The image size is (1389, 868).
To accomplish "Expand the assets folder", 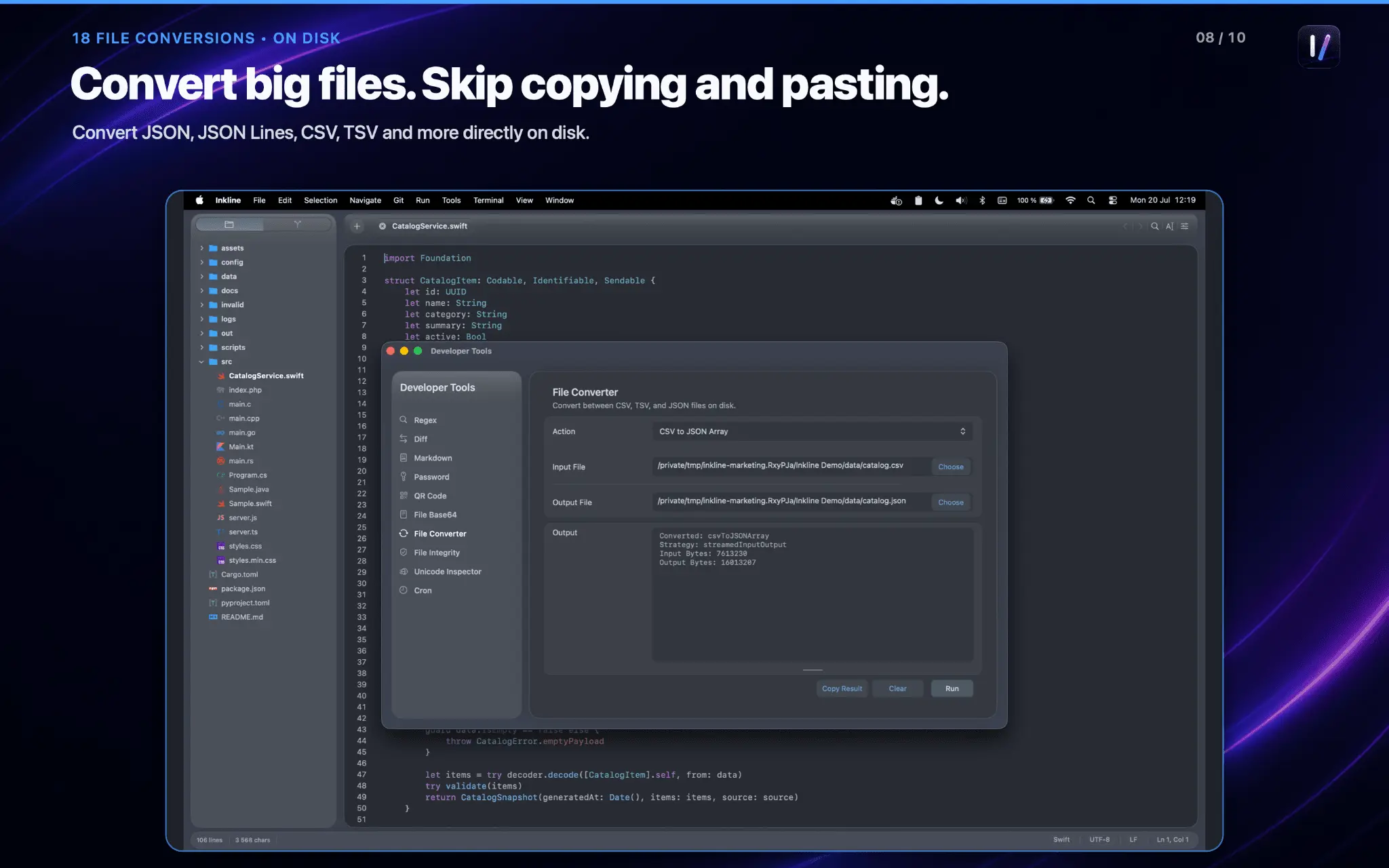I will click(201, 248).
